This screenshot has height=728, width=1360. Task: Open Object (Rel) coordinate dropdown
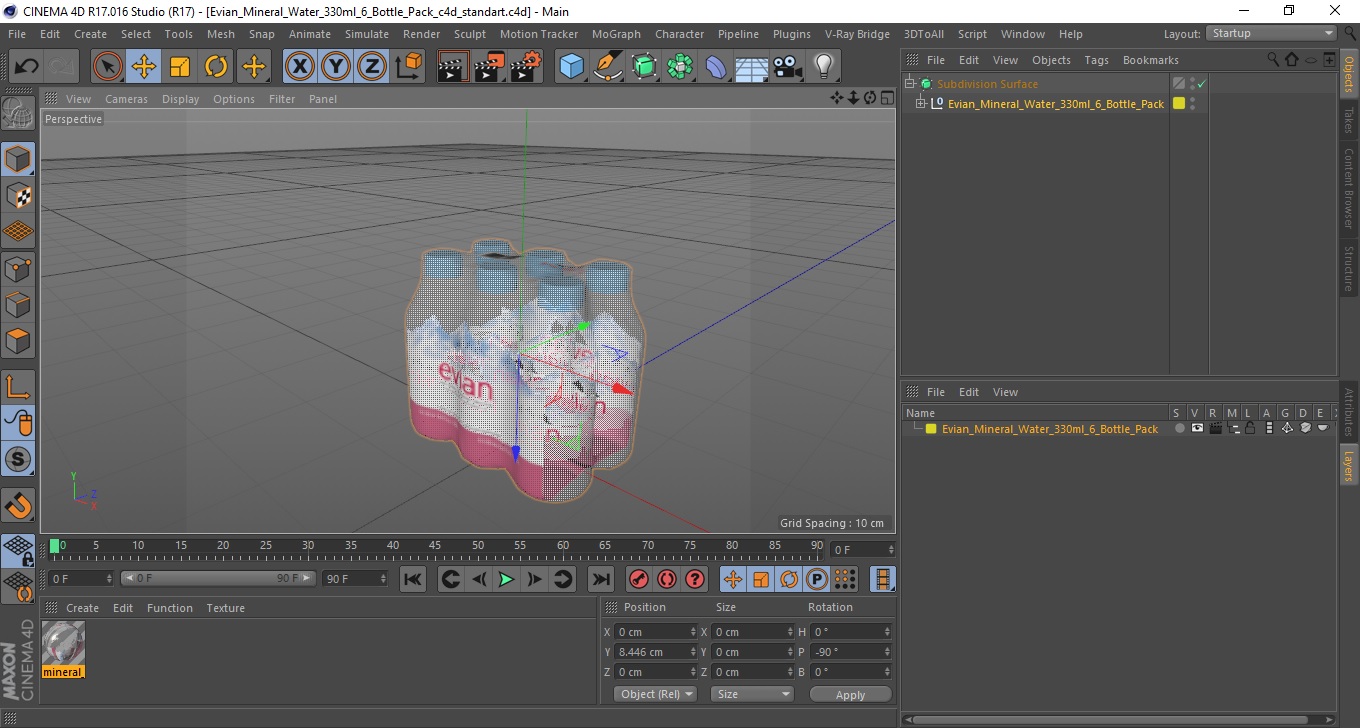coord(656,694)
